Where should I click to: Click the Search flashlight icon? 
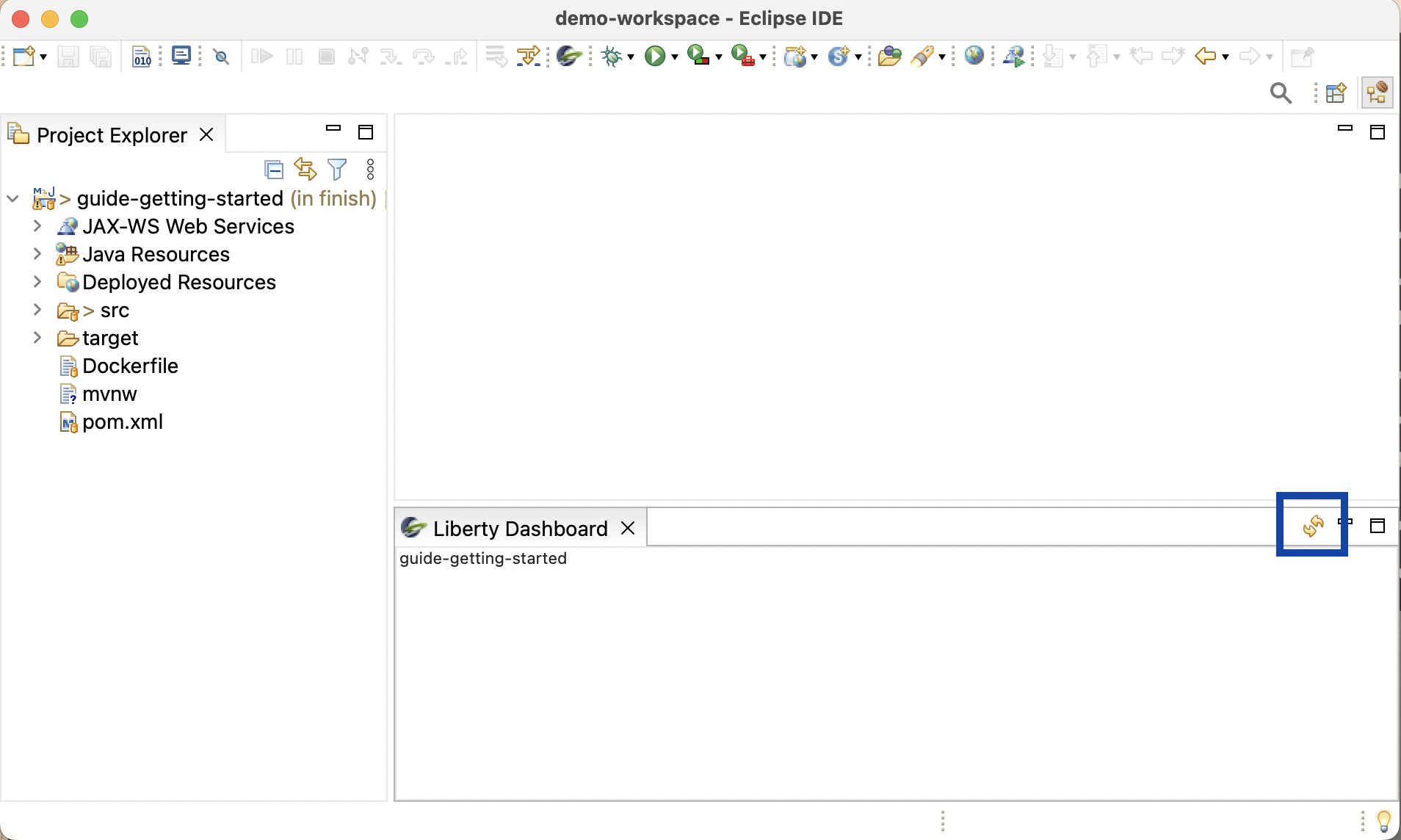pos(922,57)
